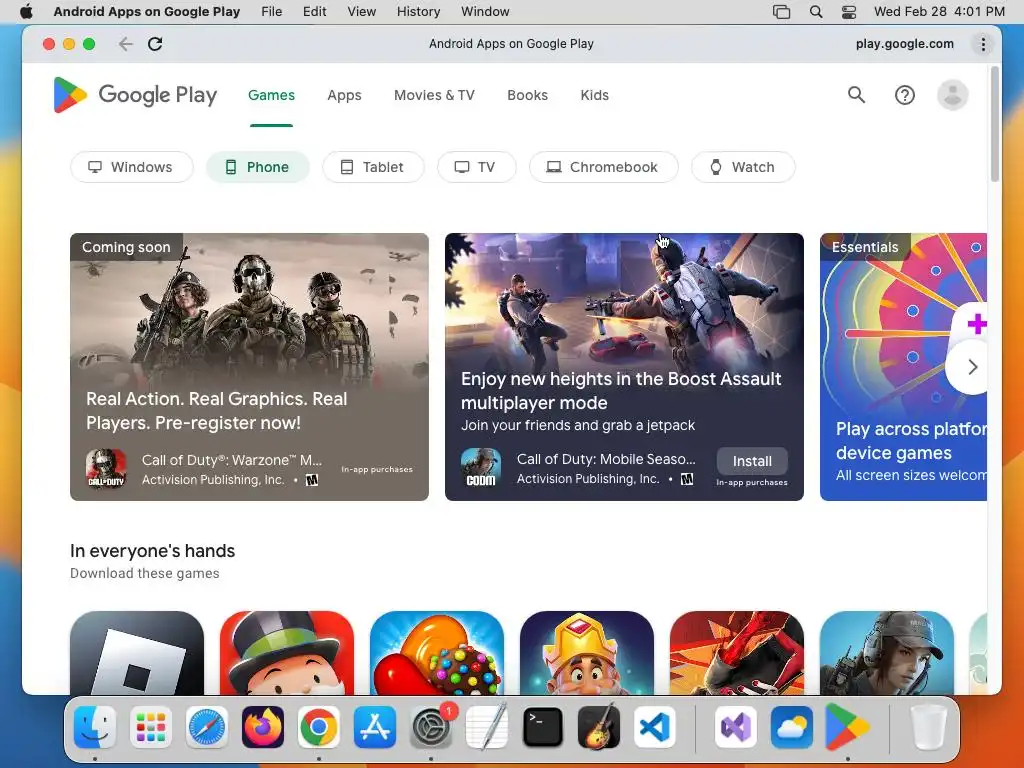
Task: Launch Safari from the dock
Action: pos(207,727)
